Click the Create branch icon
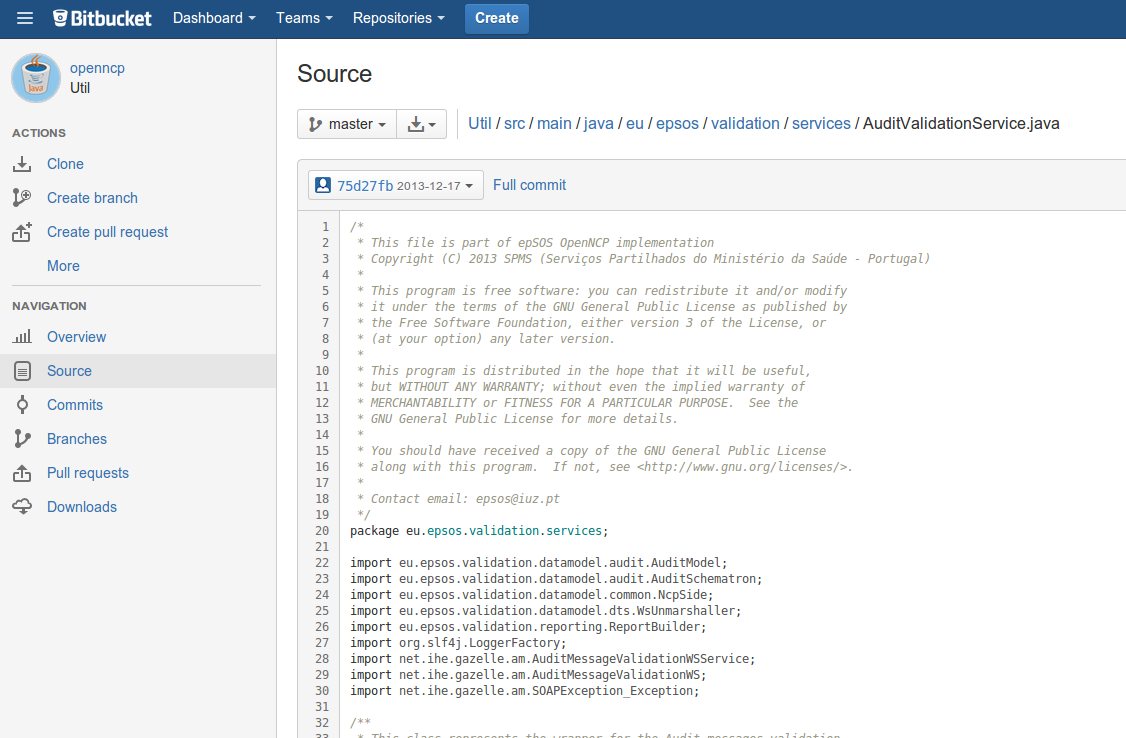 (22, 197)
